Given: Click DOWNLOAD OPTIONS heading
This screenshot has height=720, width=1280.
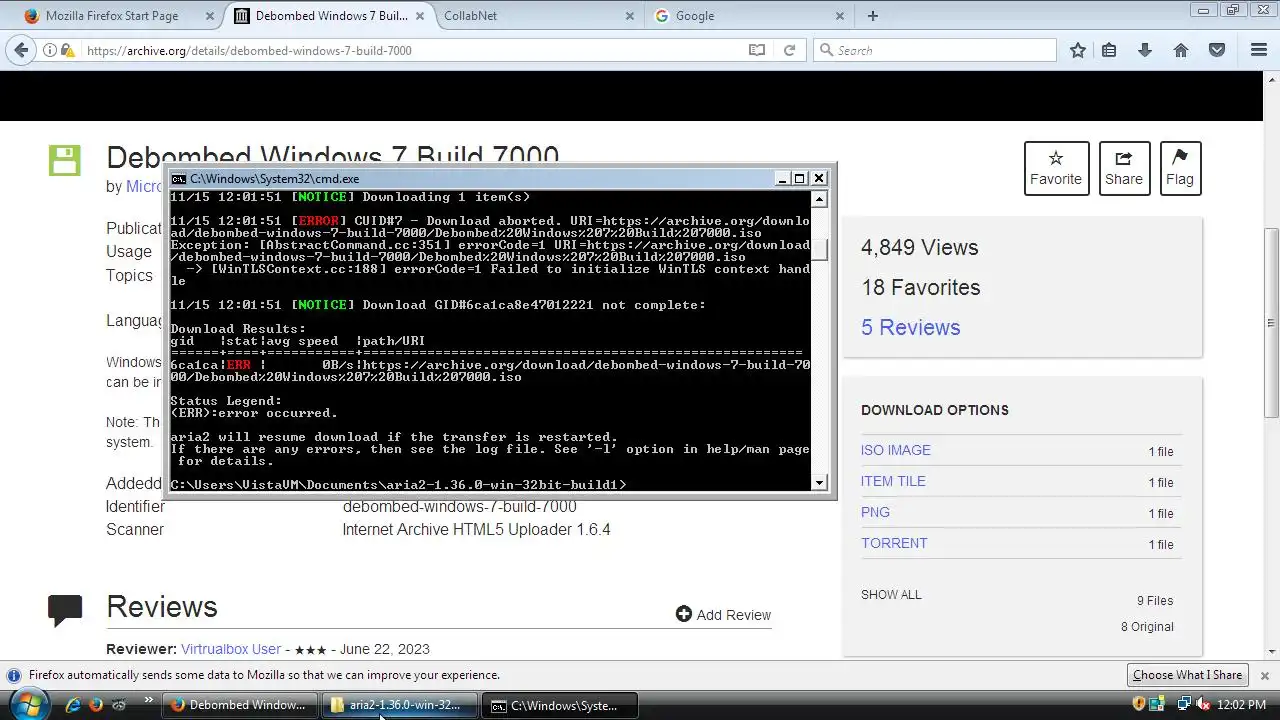Looking at the screenshot, I should pos(935,410).
